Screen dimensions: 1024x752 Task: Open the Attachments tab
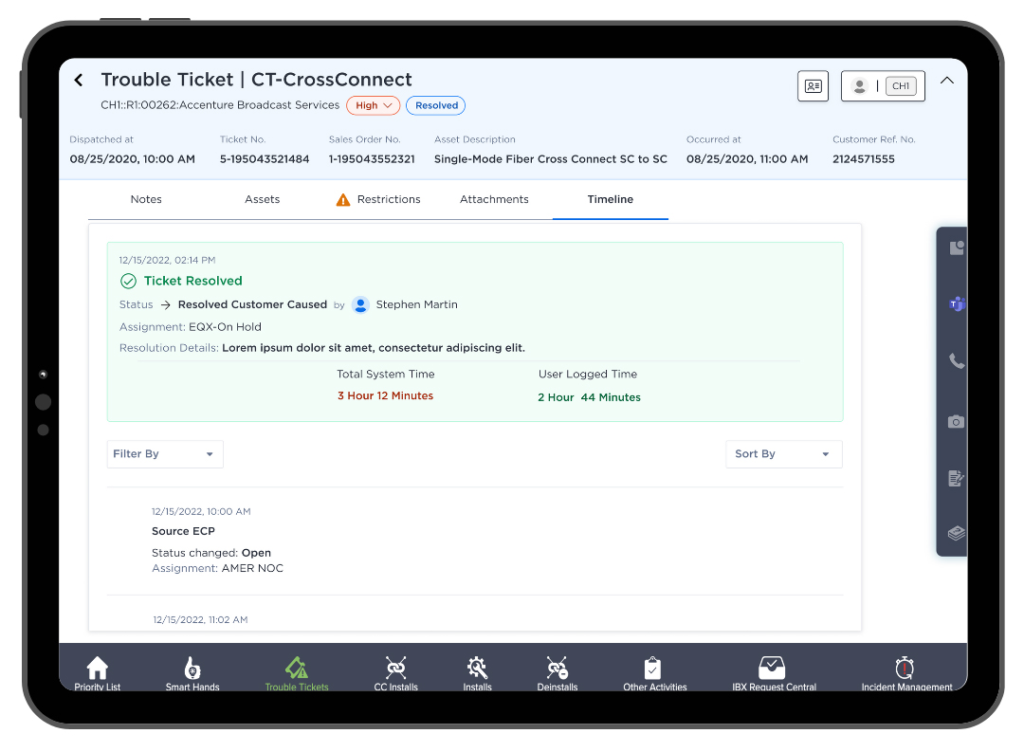point(494,199)
